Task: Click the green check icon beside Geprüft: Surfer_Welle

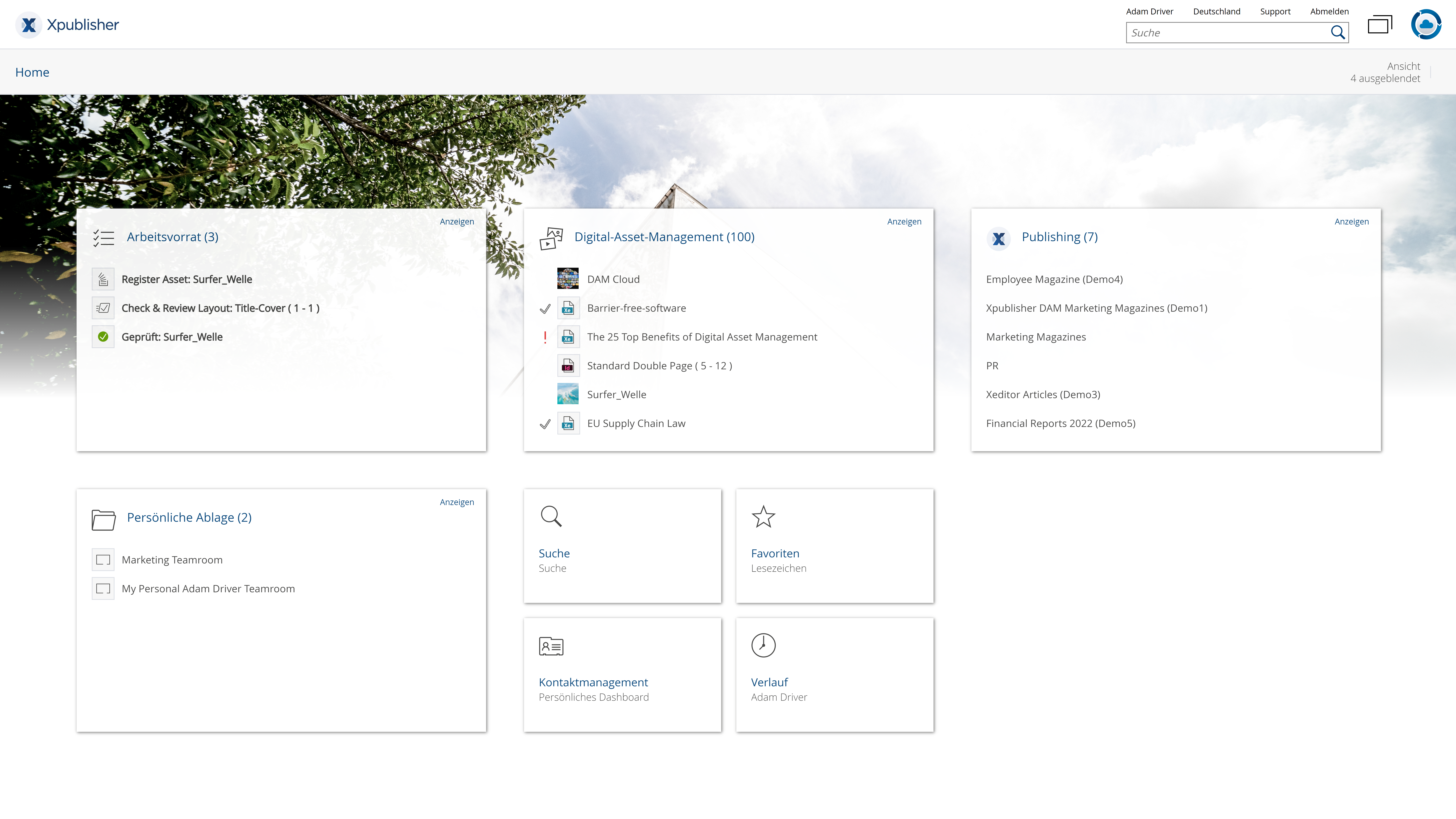Action: [x=103, y=337]
